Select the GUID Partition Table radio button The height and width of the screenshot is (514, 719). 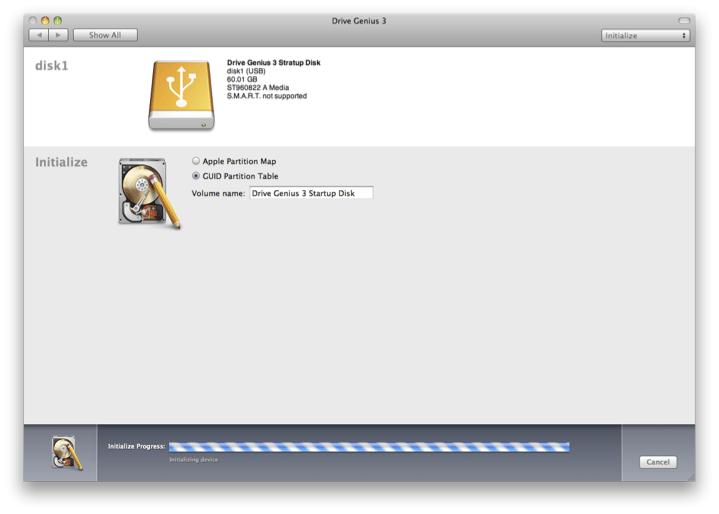tap(196, 176)
